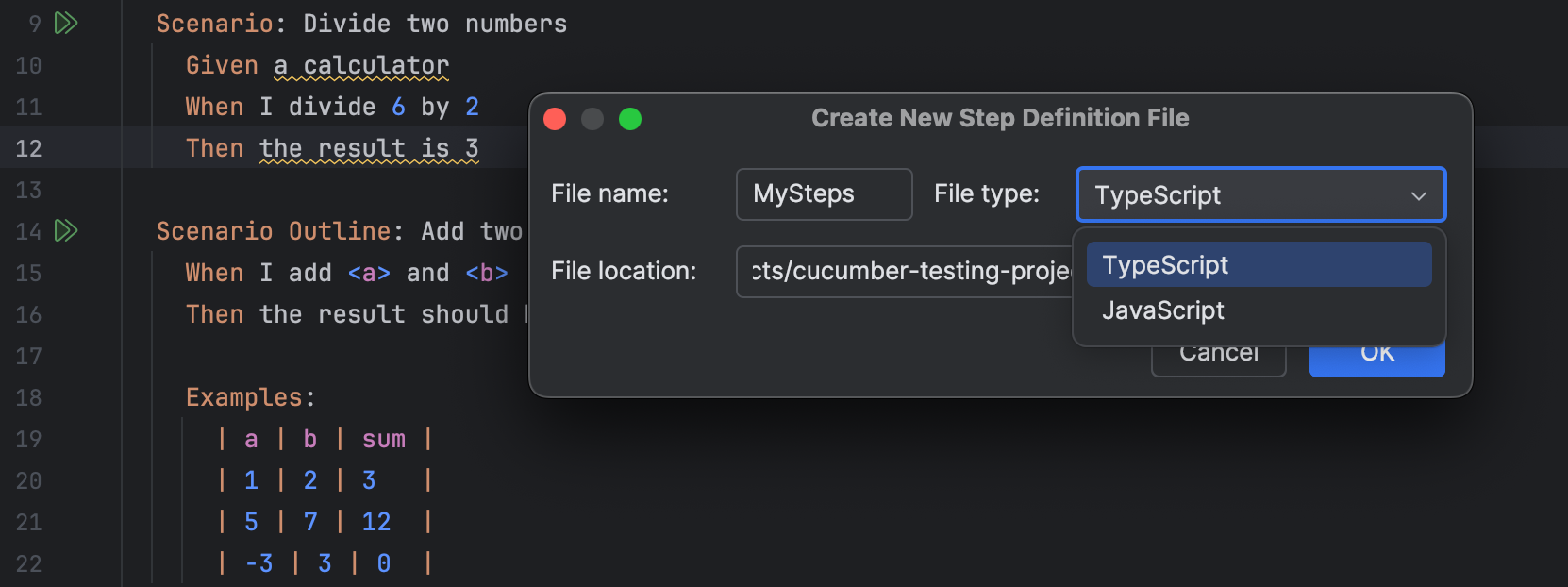
Task: Click the <a> placeholder on line 15
Action: (x=371, y=272)
